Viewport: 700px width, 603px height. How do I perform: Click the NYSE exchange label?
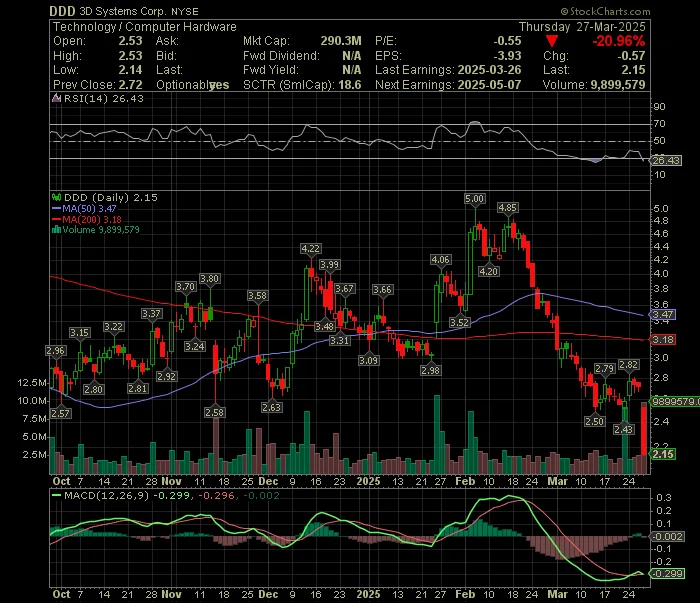click(x=185, y=12)
